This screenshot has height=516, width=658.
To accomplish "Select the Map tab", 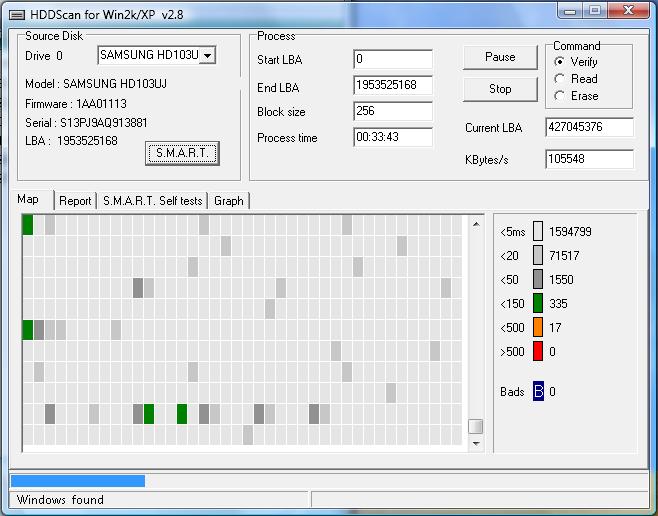I will (28, 200).
